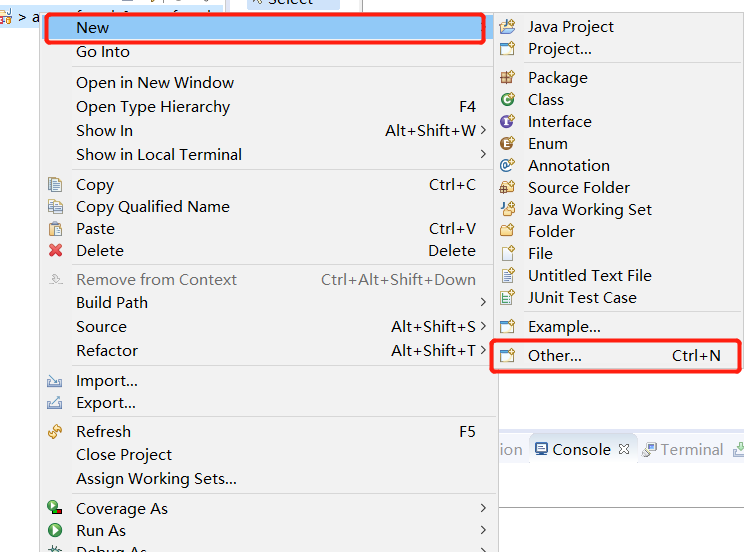
Task: Click the green Run As icon
Action: coord(56,531)
